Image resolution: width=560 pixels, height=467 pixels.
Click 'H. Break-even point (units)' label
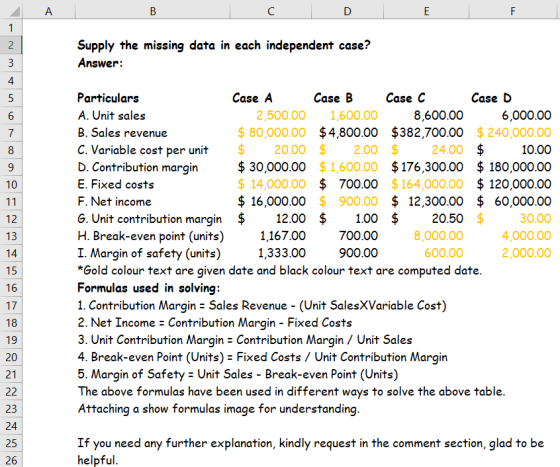pyautogui.click(x=151, y=236)
